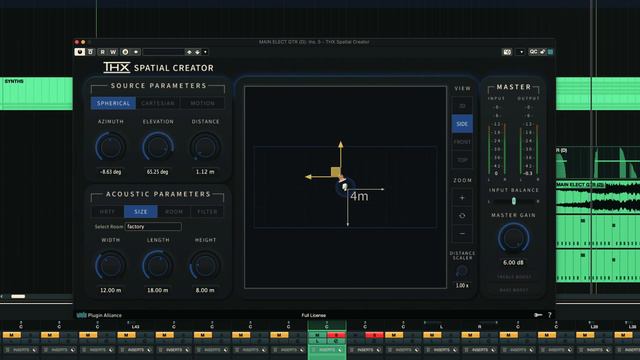Screen dimensions: 640x360
Task: Click the snapshot camera icon in plugin header
Action: (507, 52)
